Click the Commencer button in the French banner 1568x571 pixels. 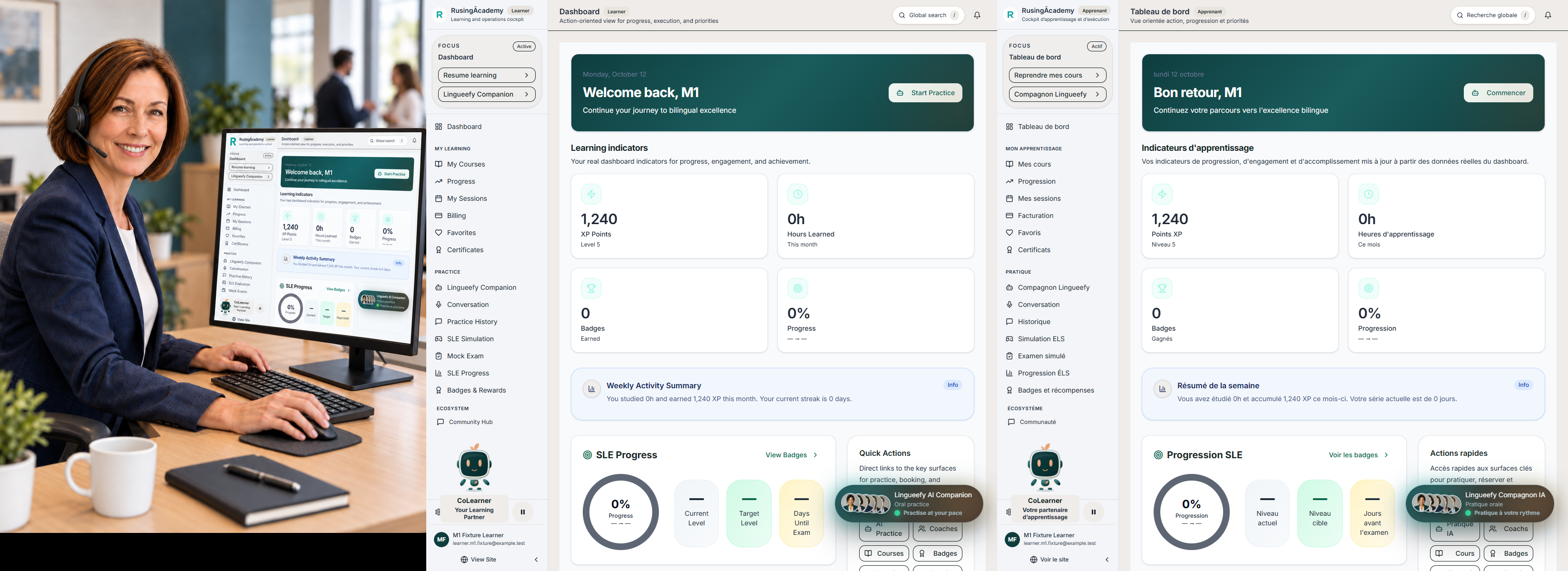point(1498,93)
